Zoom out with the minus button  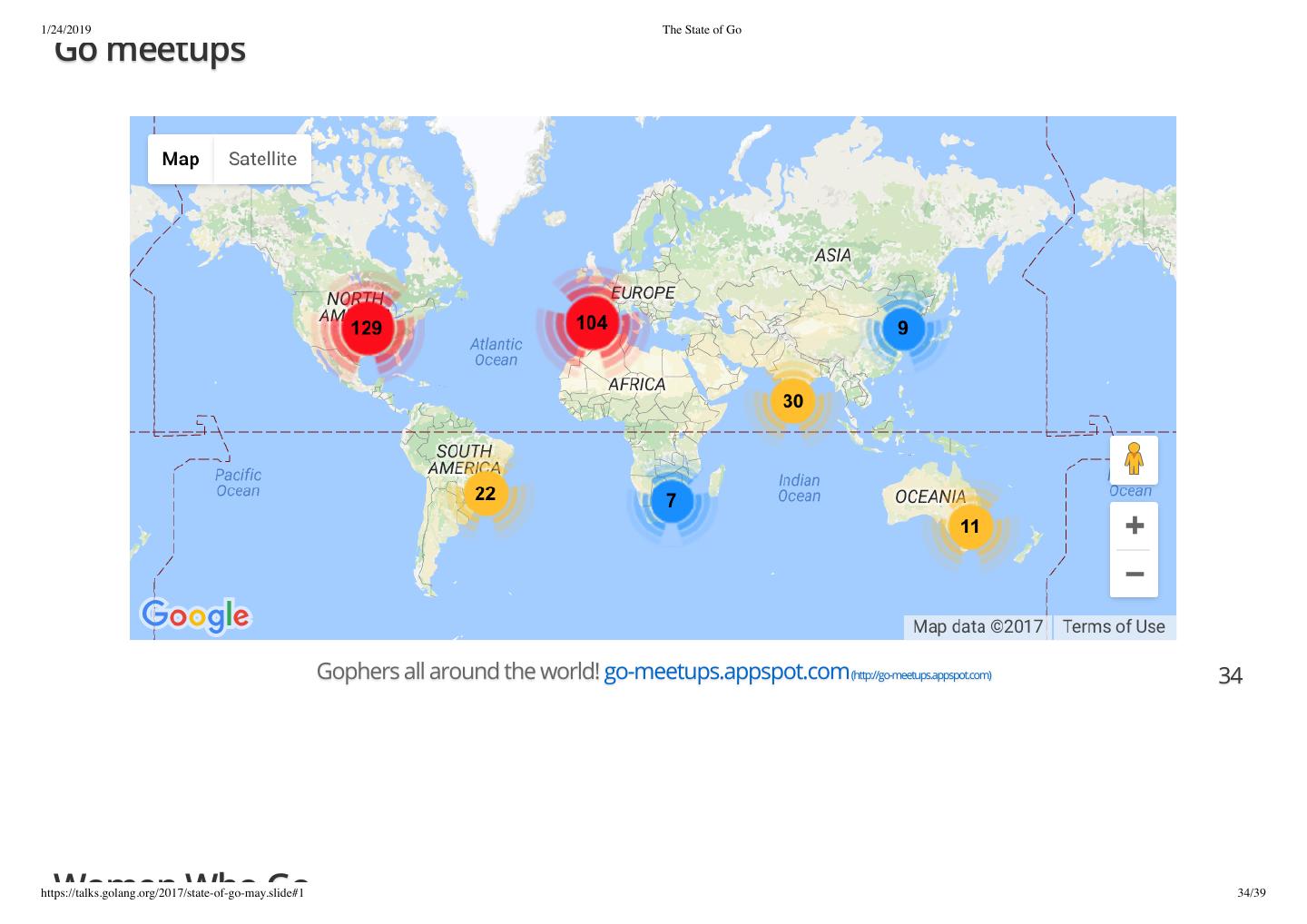click(1134, 574)
